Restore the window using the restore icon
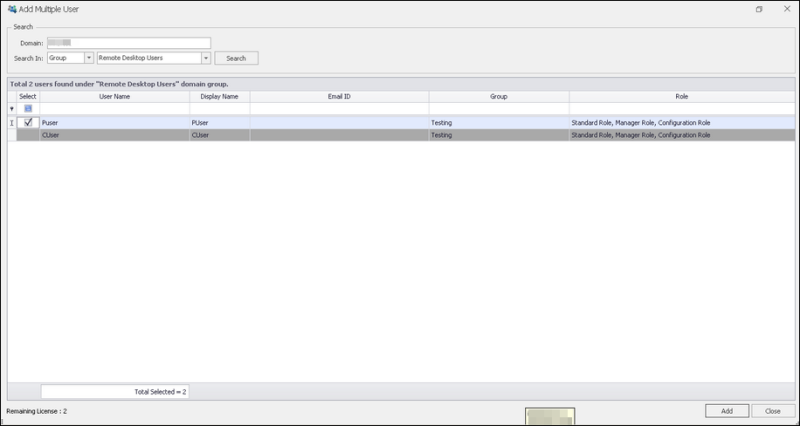Image resolution: width=800 pixels, height=426 pixels. pos(759,9)
